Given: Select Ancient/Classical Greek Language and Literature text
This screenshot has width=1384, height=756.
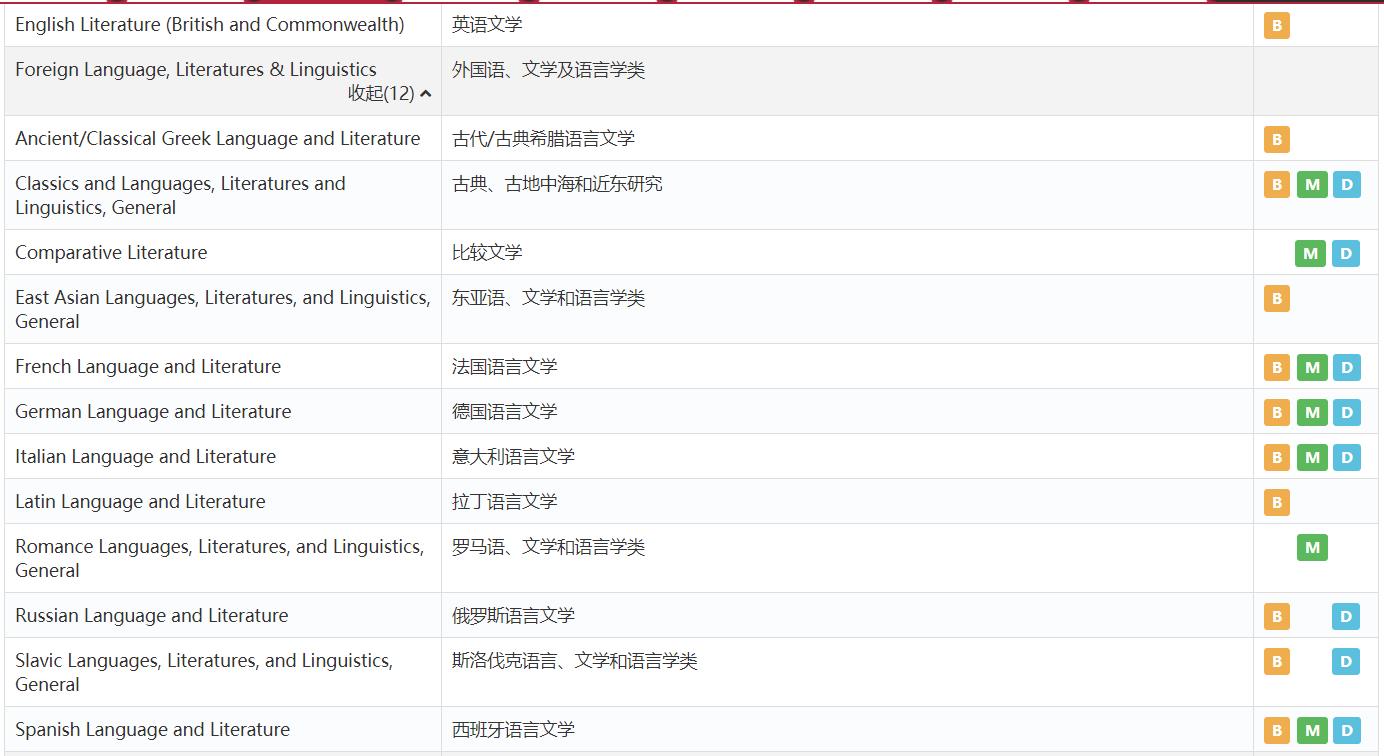Looking at the screenshot, I should tap(218, 138).
